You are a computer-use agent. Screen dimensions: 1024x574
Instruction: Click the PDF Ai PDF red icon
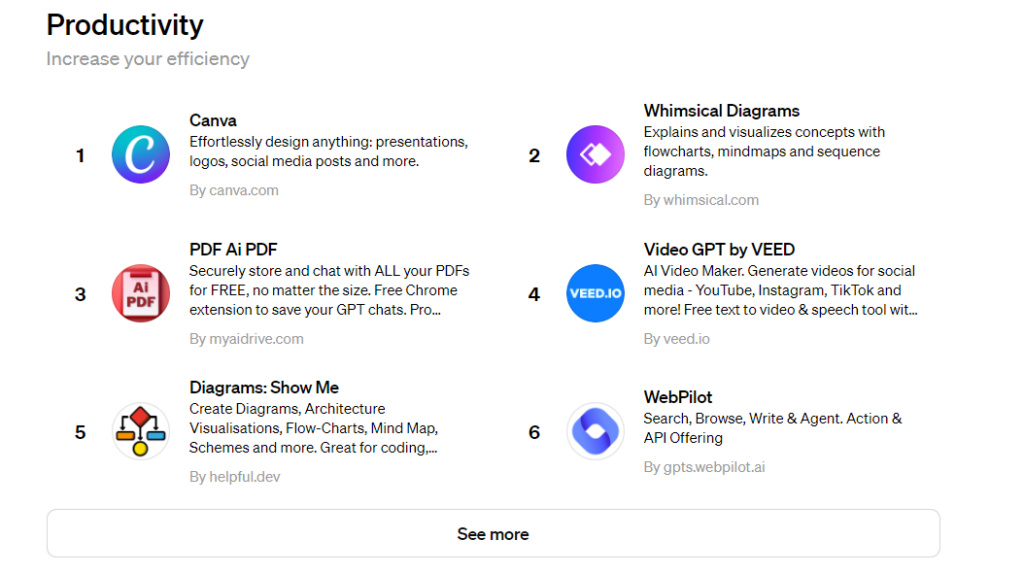[x=141, y=293]
